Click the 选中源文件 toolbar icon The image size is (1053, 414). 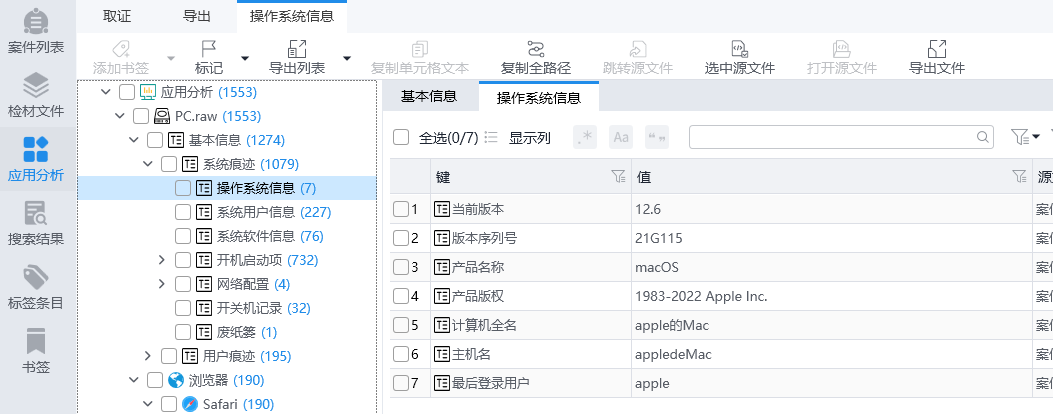click(x=739, y=58)
